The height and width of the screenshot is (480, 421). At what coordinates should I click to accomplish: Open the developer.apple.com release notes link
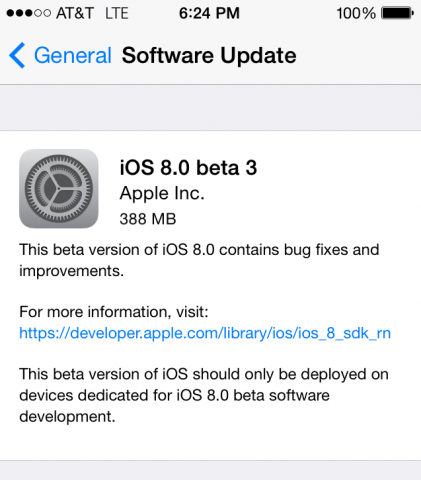(x=205, y=333)
